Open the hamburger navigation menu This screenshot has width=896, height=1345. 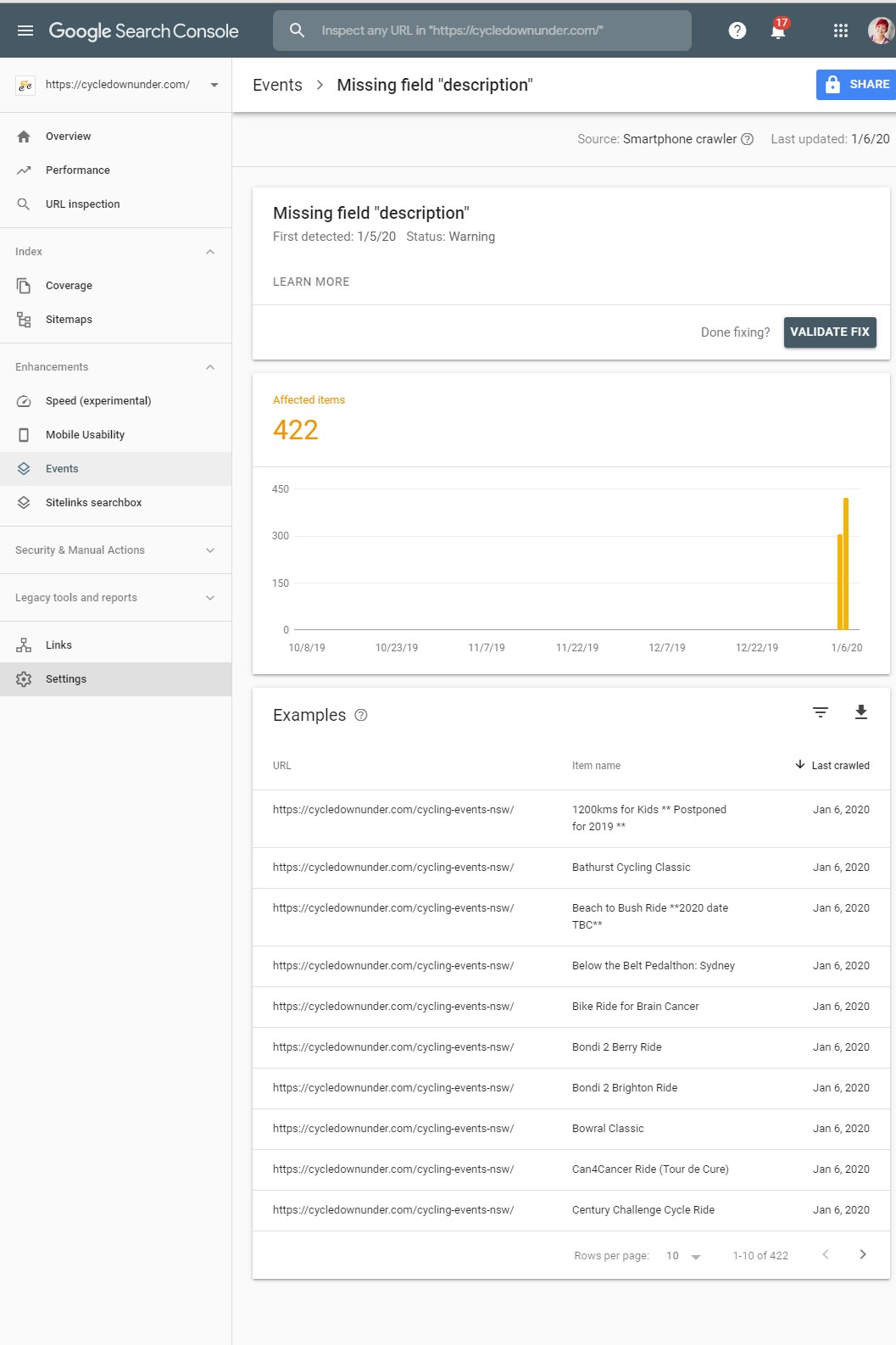tap(25, 31)
